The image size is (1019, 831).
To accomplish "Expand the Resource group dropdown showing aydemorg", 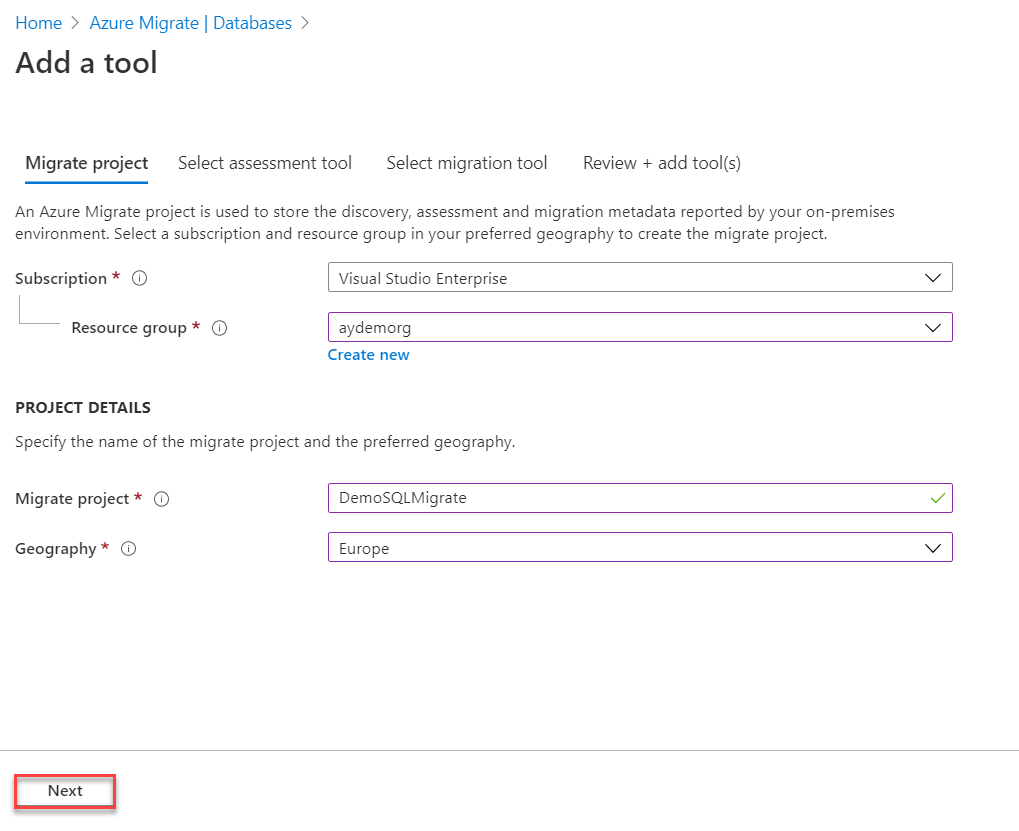I will [x=640, y=327].
